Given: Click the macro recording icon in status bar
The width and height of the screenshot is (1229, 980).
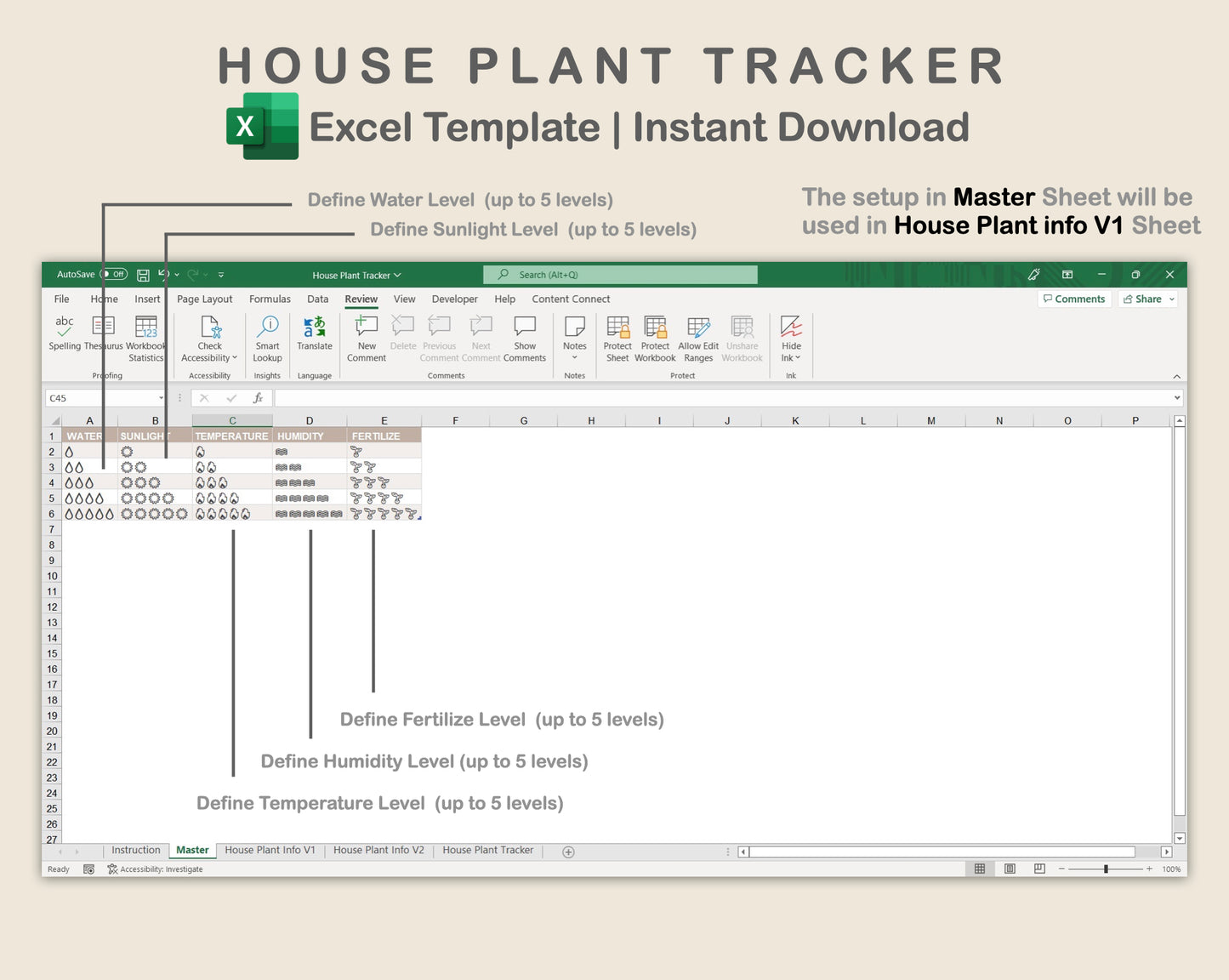Looking at the screenshot, I should point(88,869).
